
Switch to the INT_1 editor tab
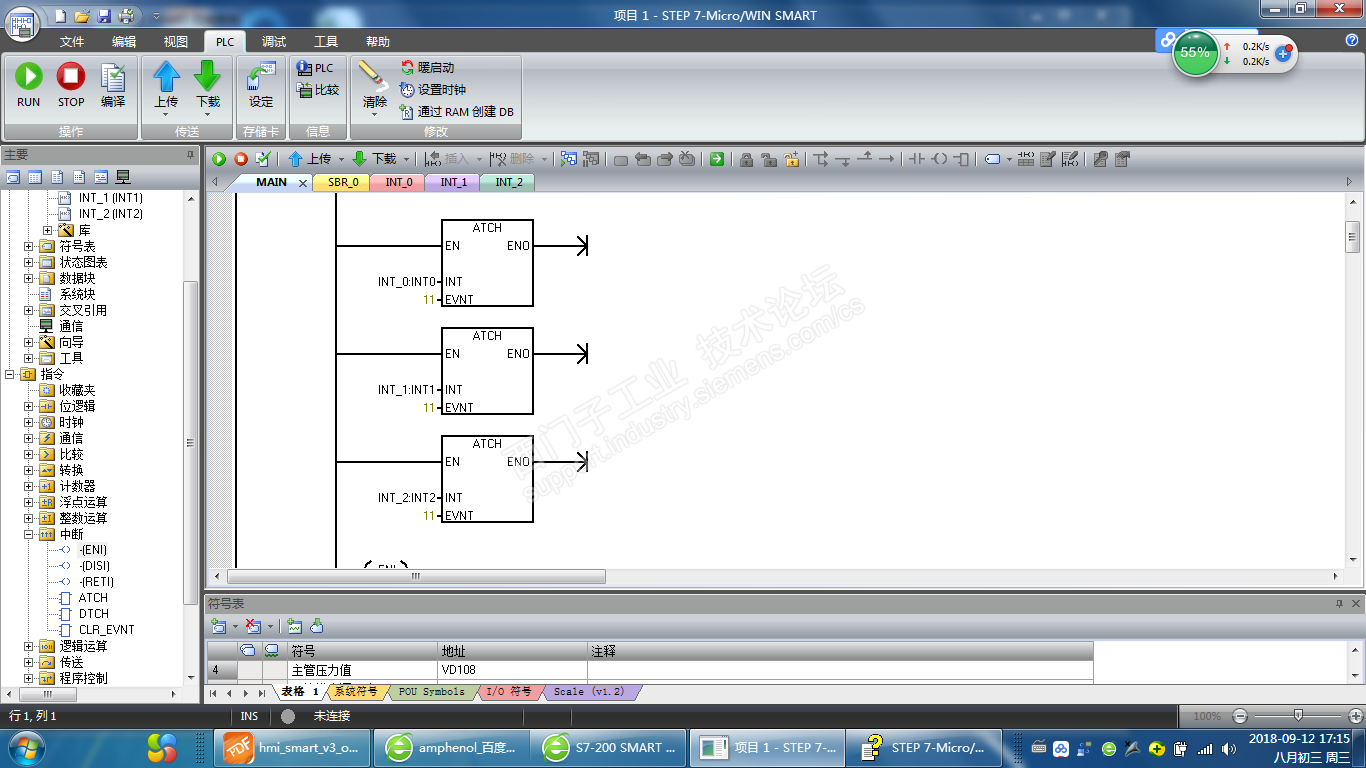pos(454,183)
